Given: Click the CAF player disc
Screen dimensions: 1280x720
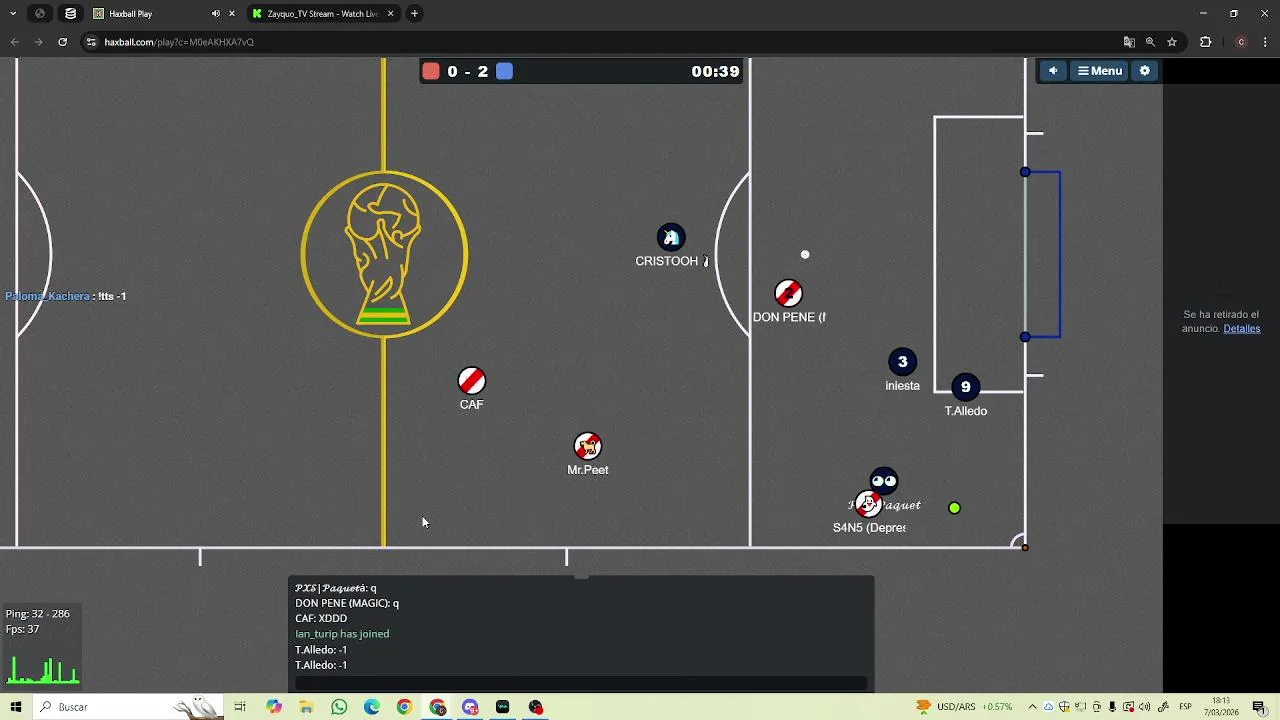Looking at the screenshot, I should (471, 381).
